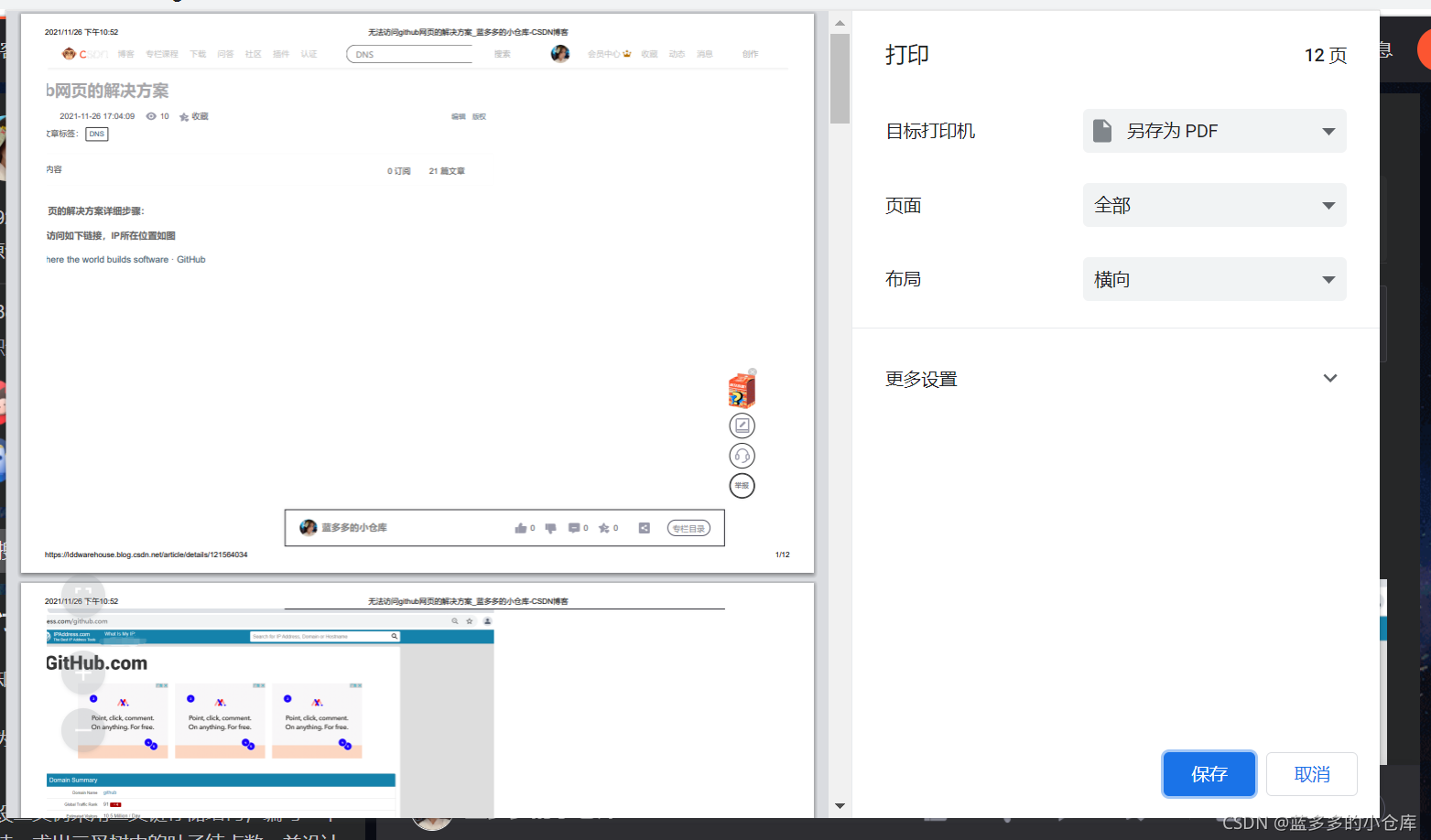Click the preview scrollbar down arrow
The width and height of the screenshot is (1431, 840).
[840, 806]
